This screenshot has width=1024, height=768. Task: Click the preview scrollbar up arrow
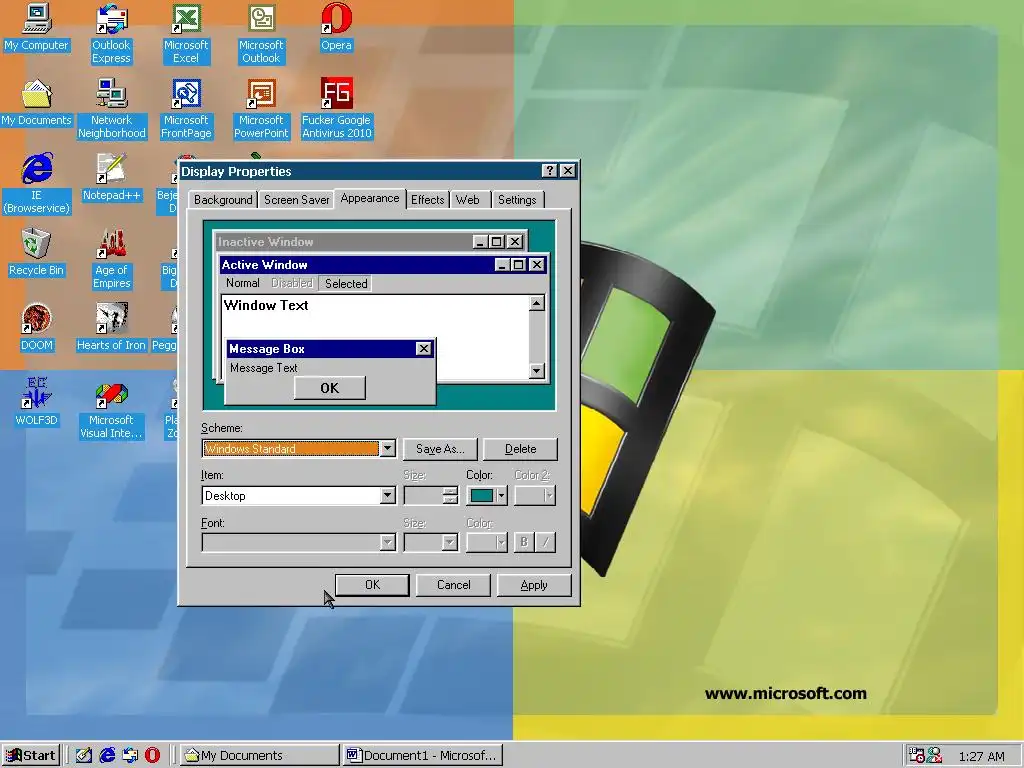click(537, 303)
